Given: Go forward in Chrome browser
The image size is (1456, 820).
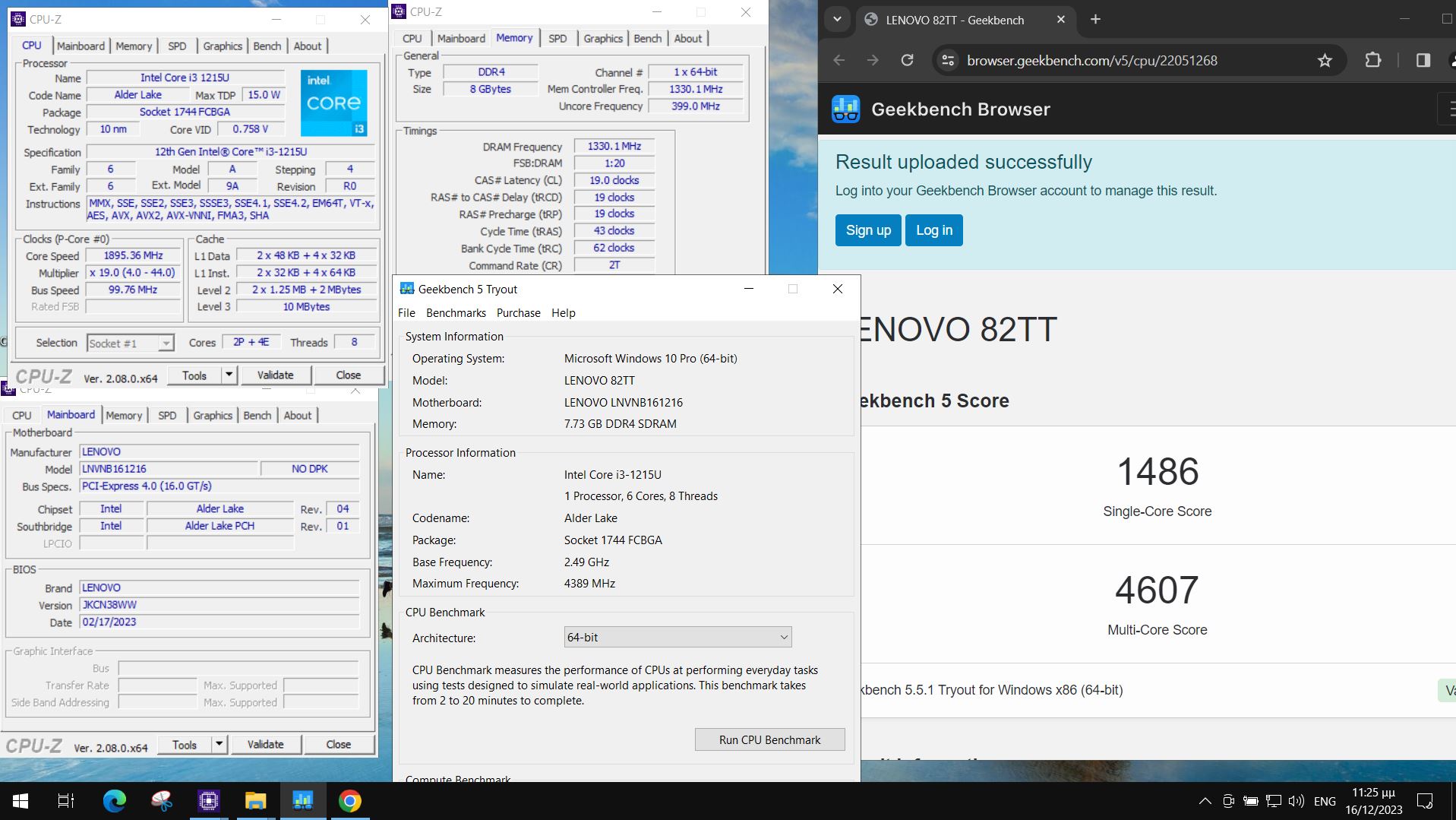Looking at the screenshot, I should (x=873, y=60).
